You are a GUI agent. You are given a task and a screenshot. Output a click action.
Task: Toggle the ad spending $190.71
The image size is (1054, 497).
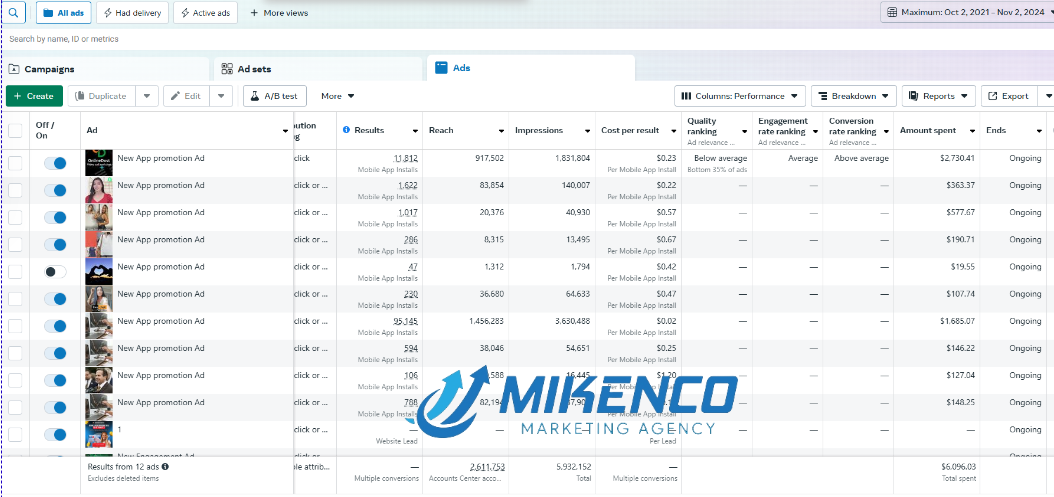[55, 245]
